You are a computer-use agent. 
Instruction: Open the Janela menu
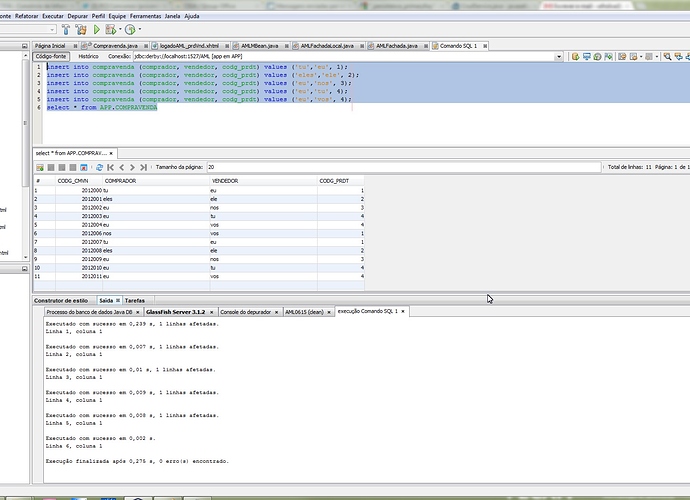pos(172,16)
